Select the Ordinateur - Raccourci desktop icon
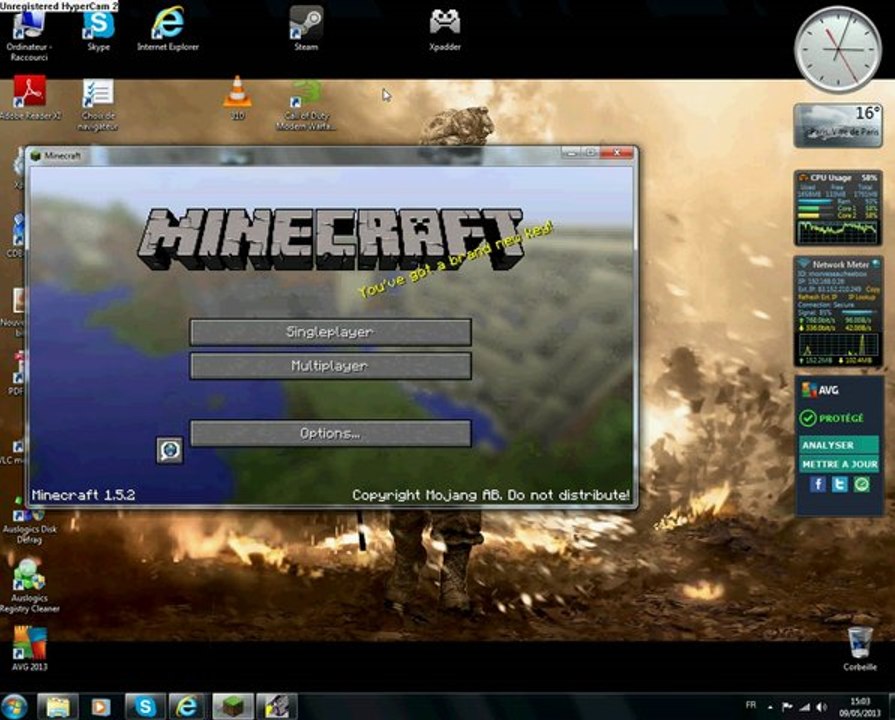 [x=29, y=34]
